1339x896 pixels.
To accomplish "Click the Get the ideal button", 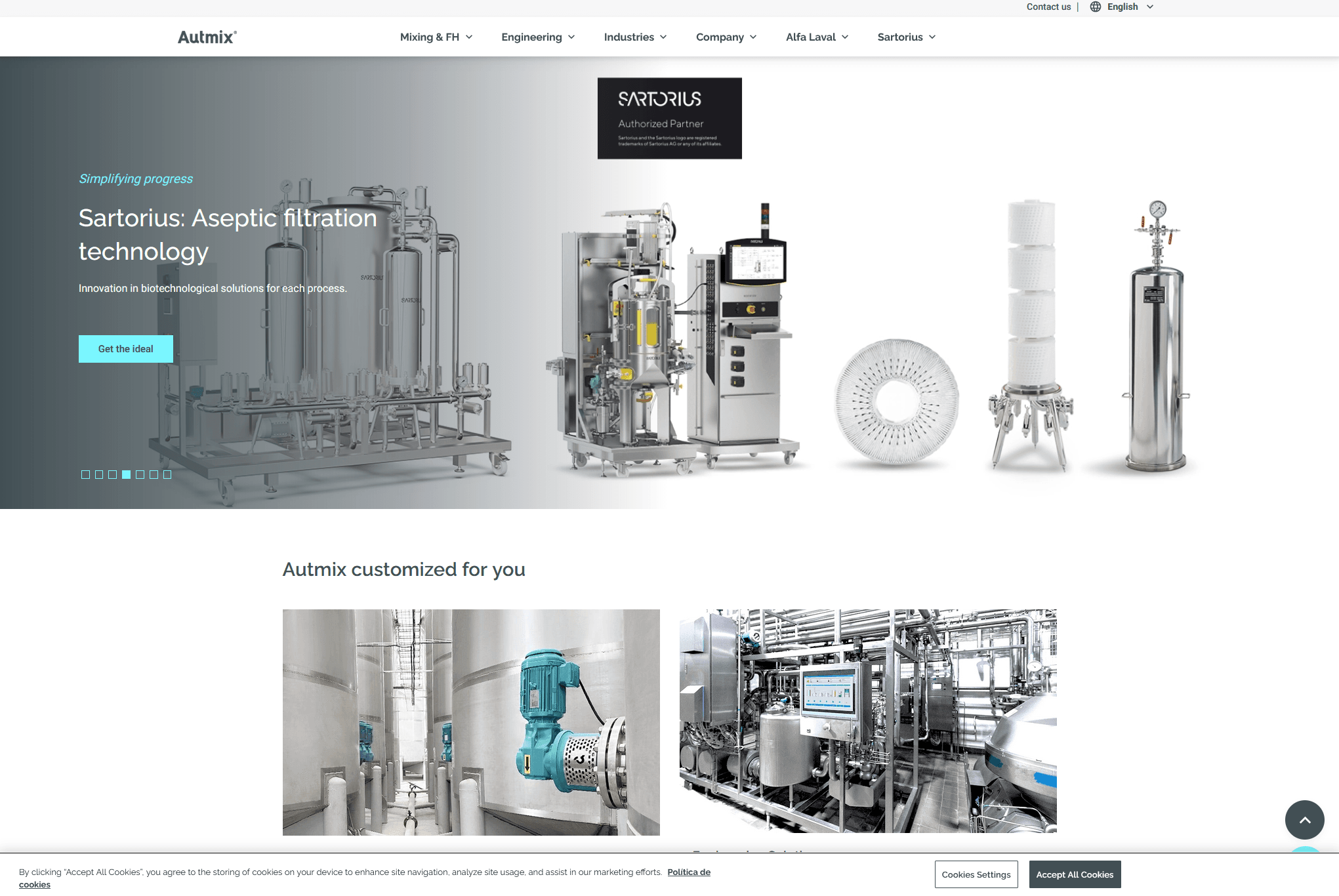I will point(126,349).
